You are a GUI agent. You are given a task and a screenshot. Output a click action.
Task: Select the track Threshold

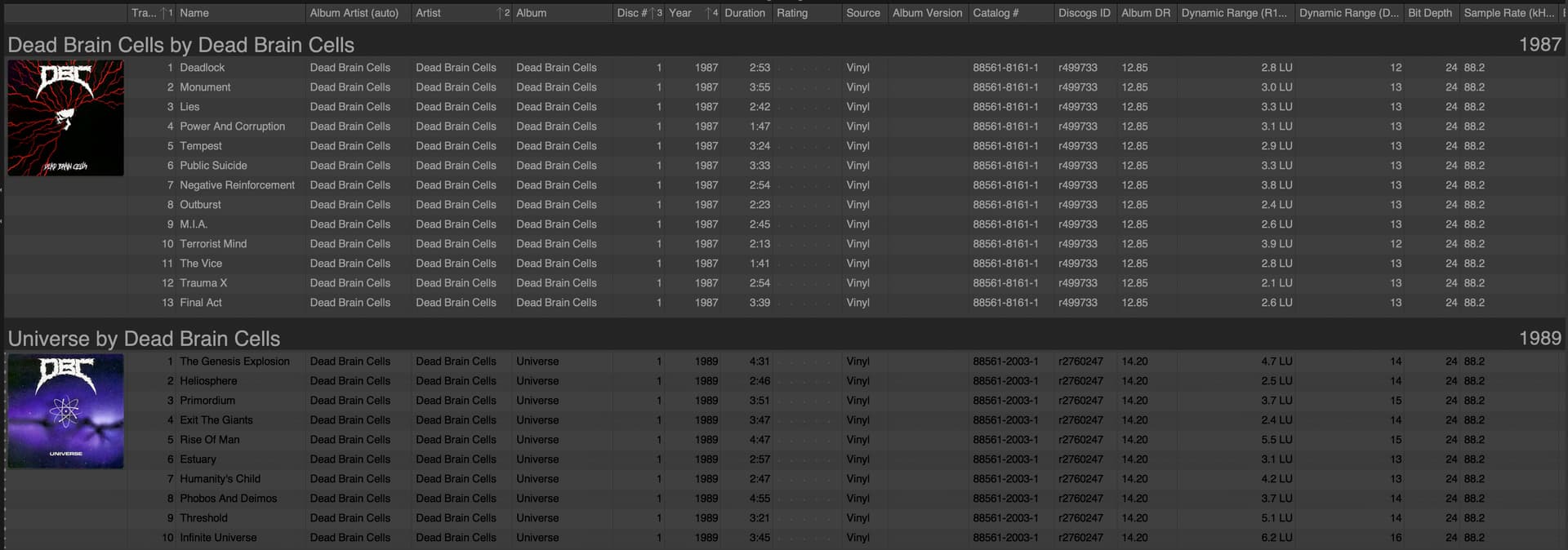coord(203,518)
